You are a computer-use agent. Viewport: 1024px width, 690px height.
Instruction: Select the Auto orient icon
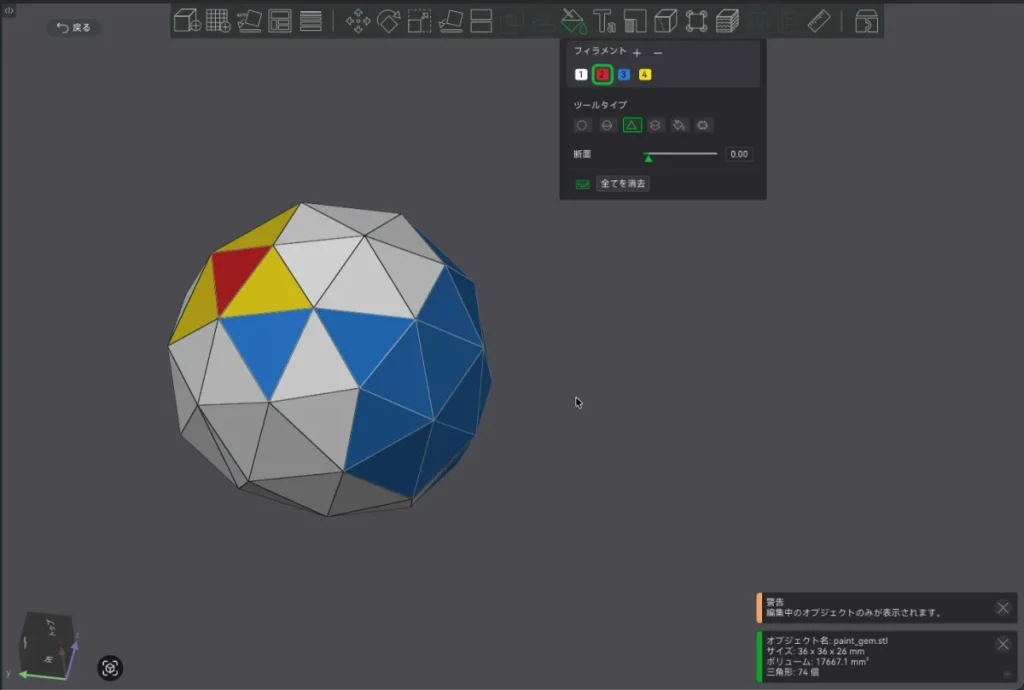(249, 21)
